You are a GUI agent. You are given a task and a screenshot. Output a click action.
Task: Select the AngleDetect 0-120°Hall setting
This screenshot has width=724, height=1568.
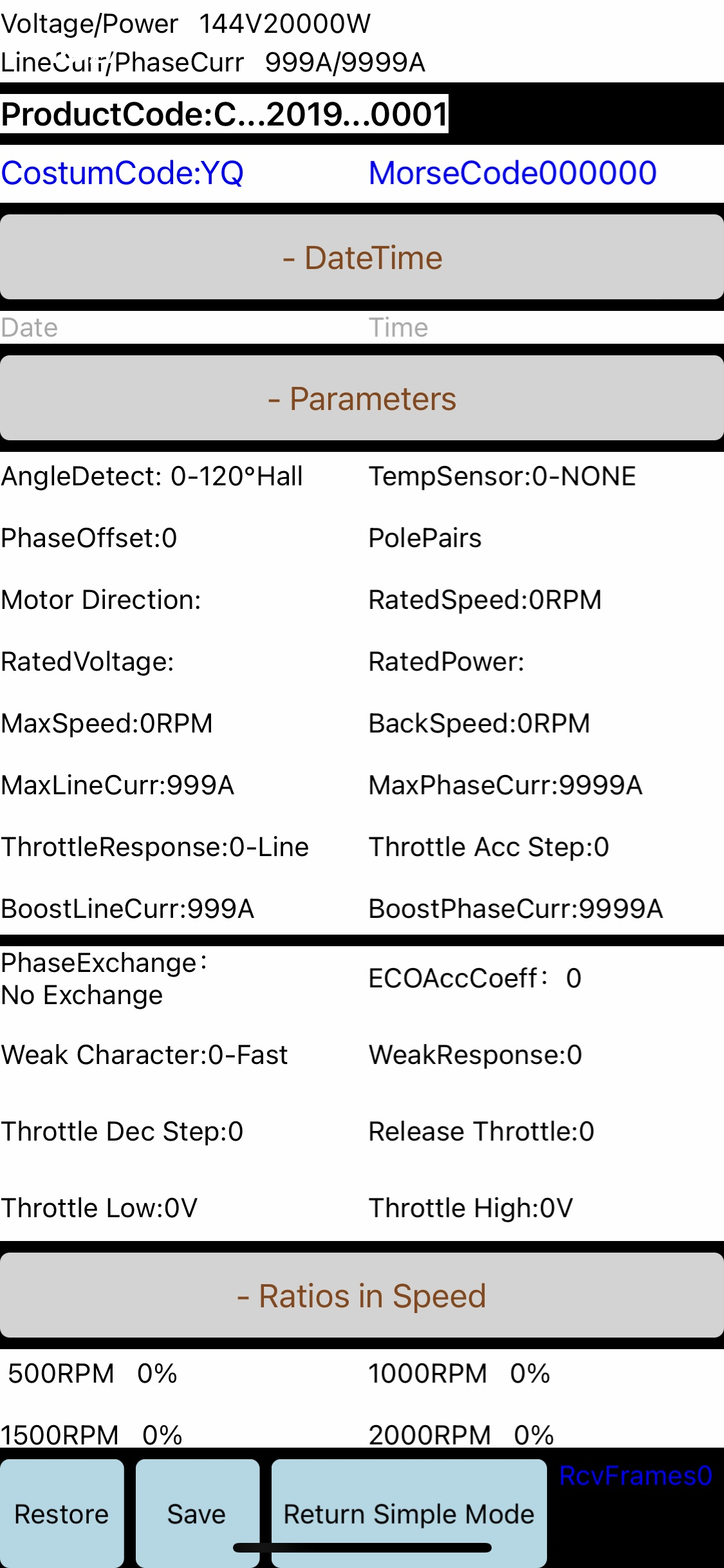pos(152,476)
